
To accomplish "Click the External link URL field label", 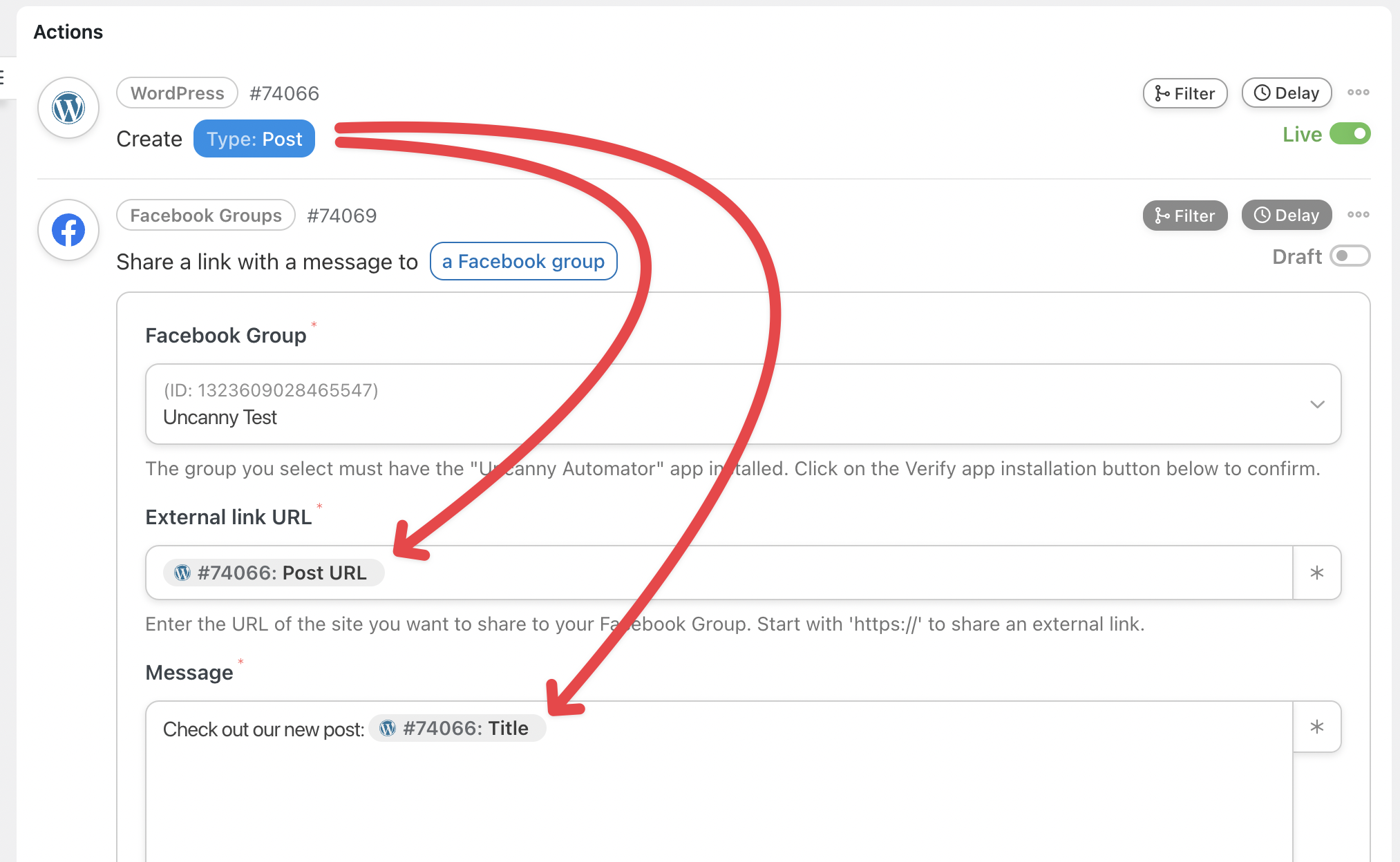I will (x=229, y=517).
